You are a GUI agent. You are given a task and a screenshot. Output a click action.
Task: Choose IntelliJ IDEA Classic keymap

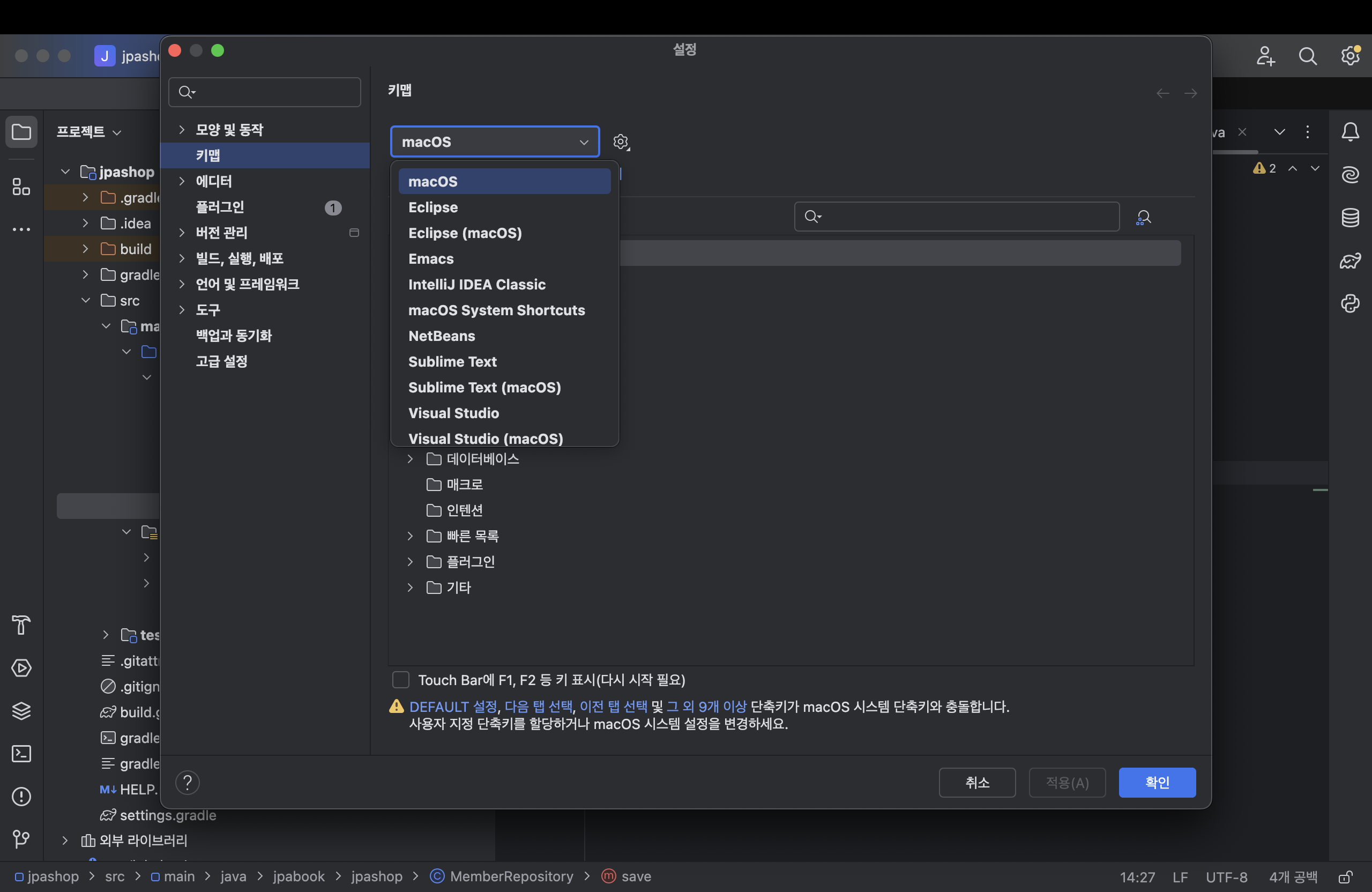coord(477,284)
